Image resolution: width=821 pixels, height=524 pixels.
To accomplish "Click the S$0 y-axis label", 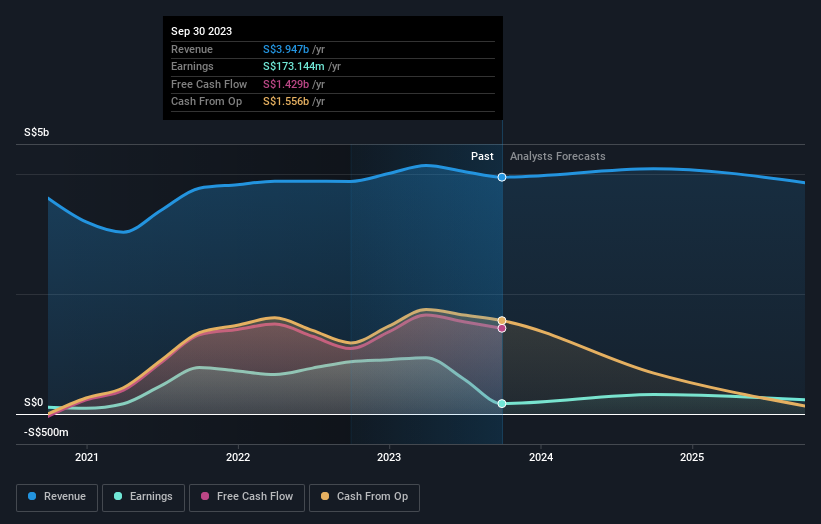I will pos(34,402).
